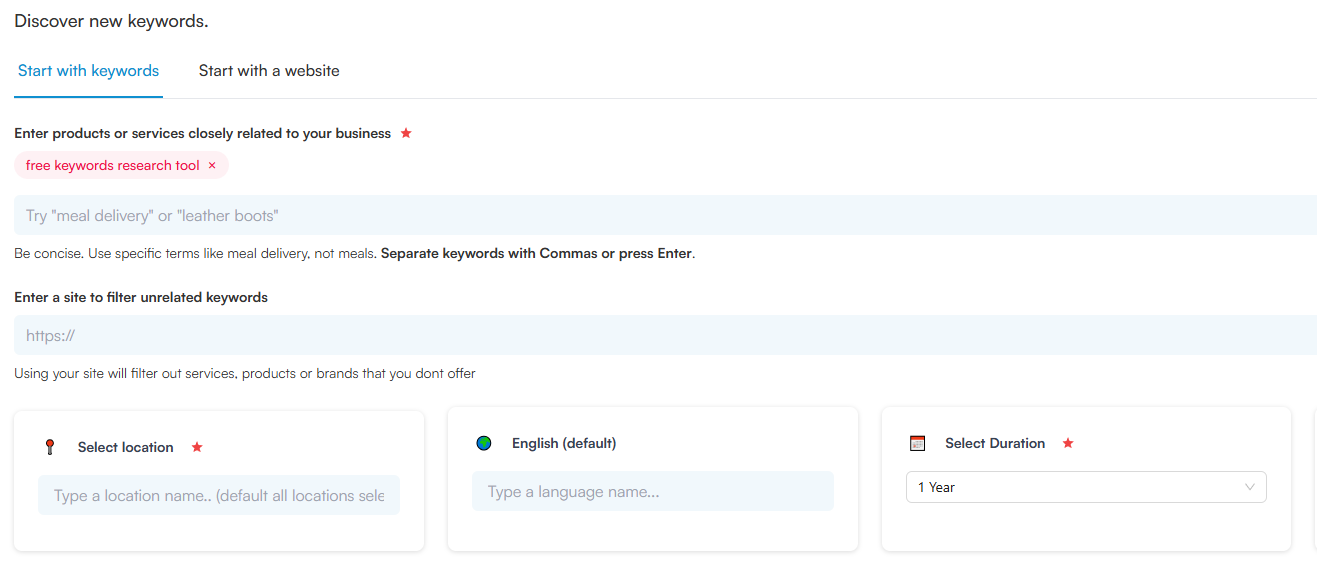The image size is (1317, 574).
Task: Click the red star beside Select location
Action: (x=197, y=447)
